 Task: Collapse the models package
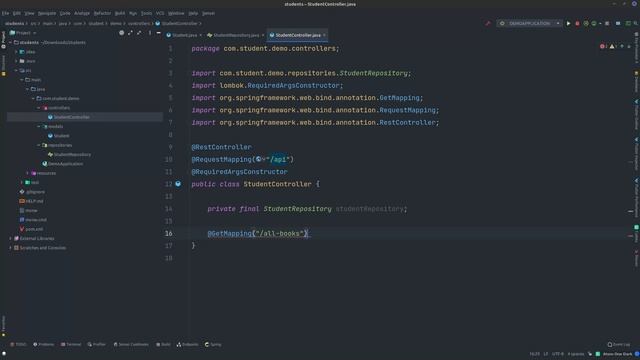[39, 127]
